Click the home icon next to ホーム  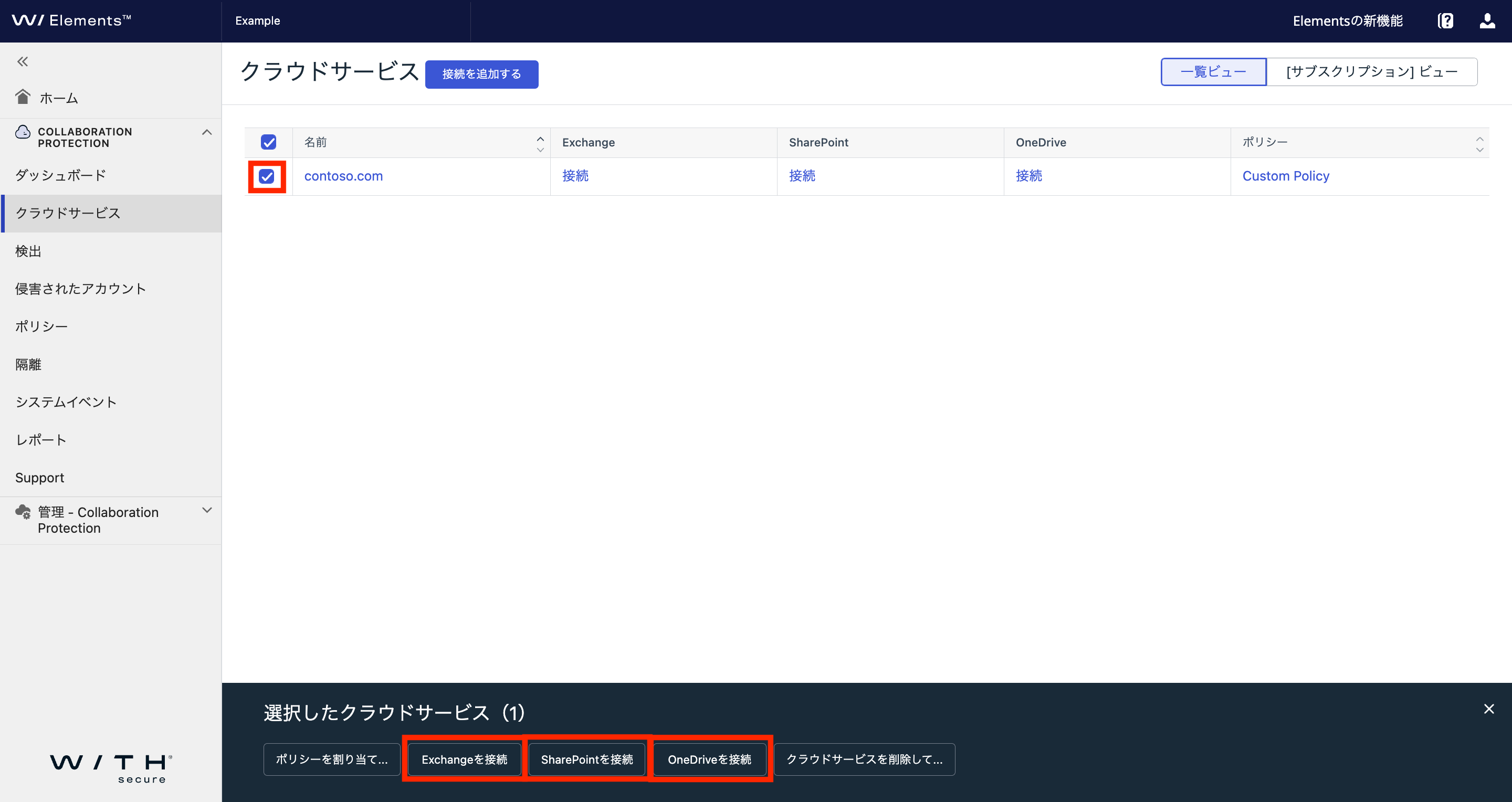coord(23,97)
